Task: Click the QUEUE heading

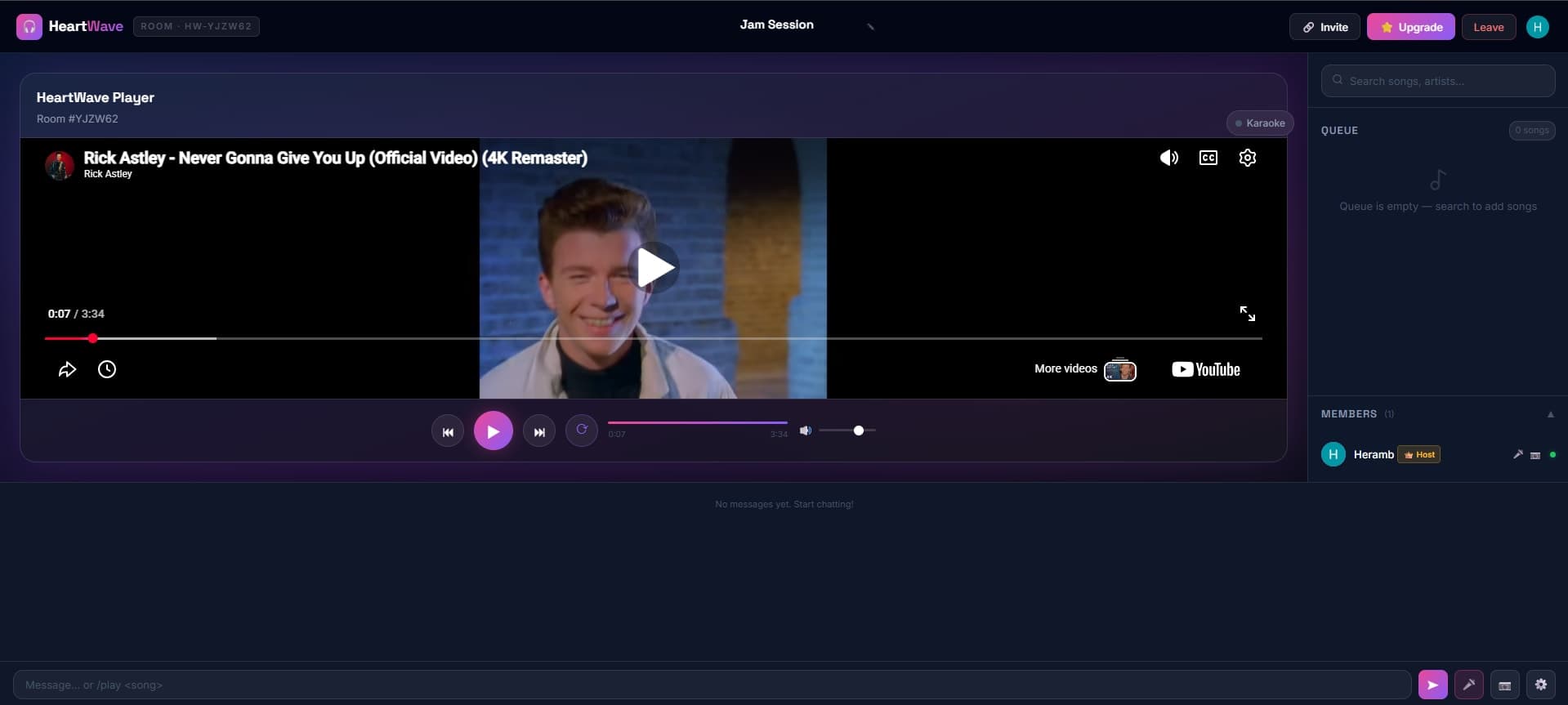Action: point(1339,131)
